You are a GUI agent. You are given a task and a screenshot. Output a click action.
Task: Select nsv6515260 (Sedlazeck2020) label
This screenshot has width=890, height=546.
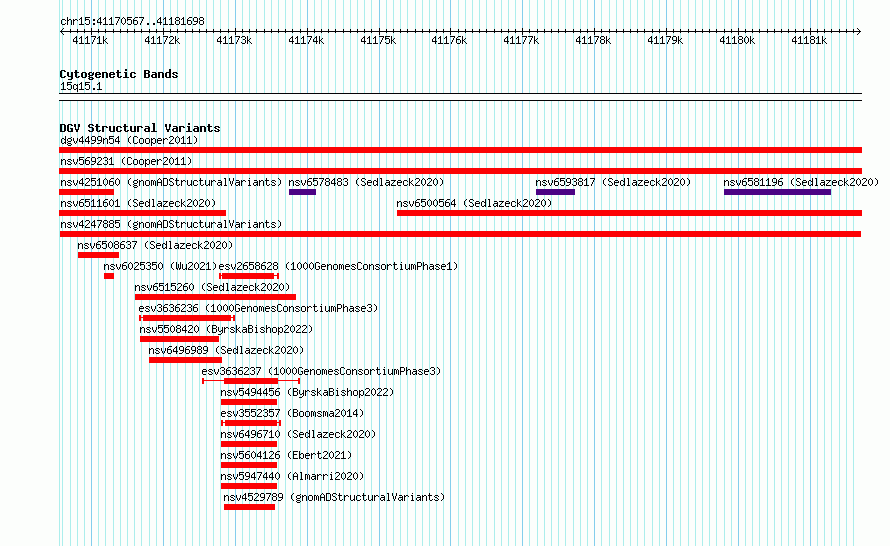point(212,287)
